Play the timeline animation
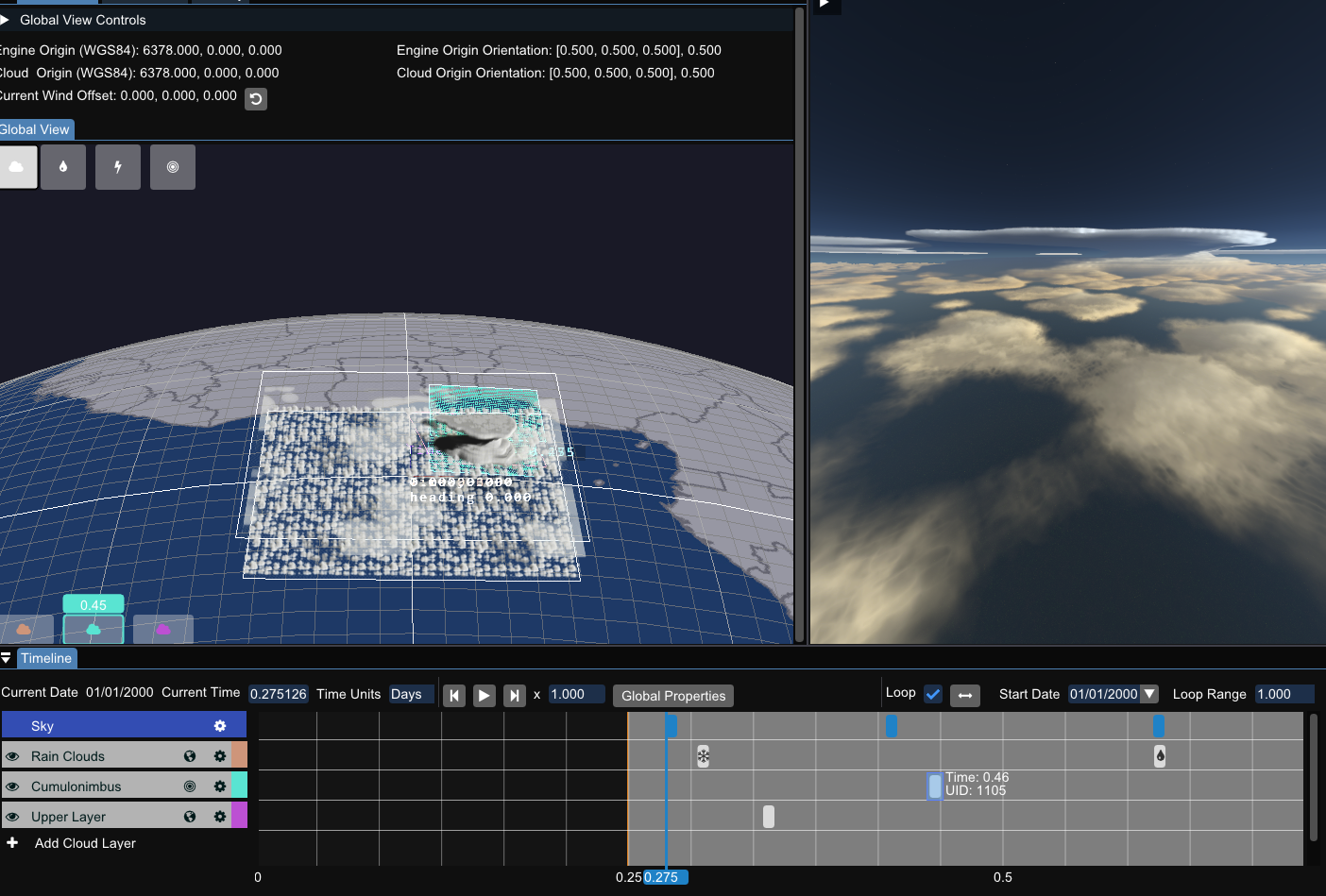The image size is (1326, 896). tap(484, 696)
